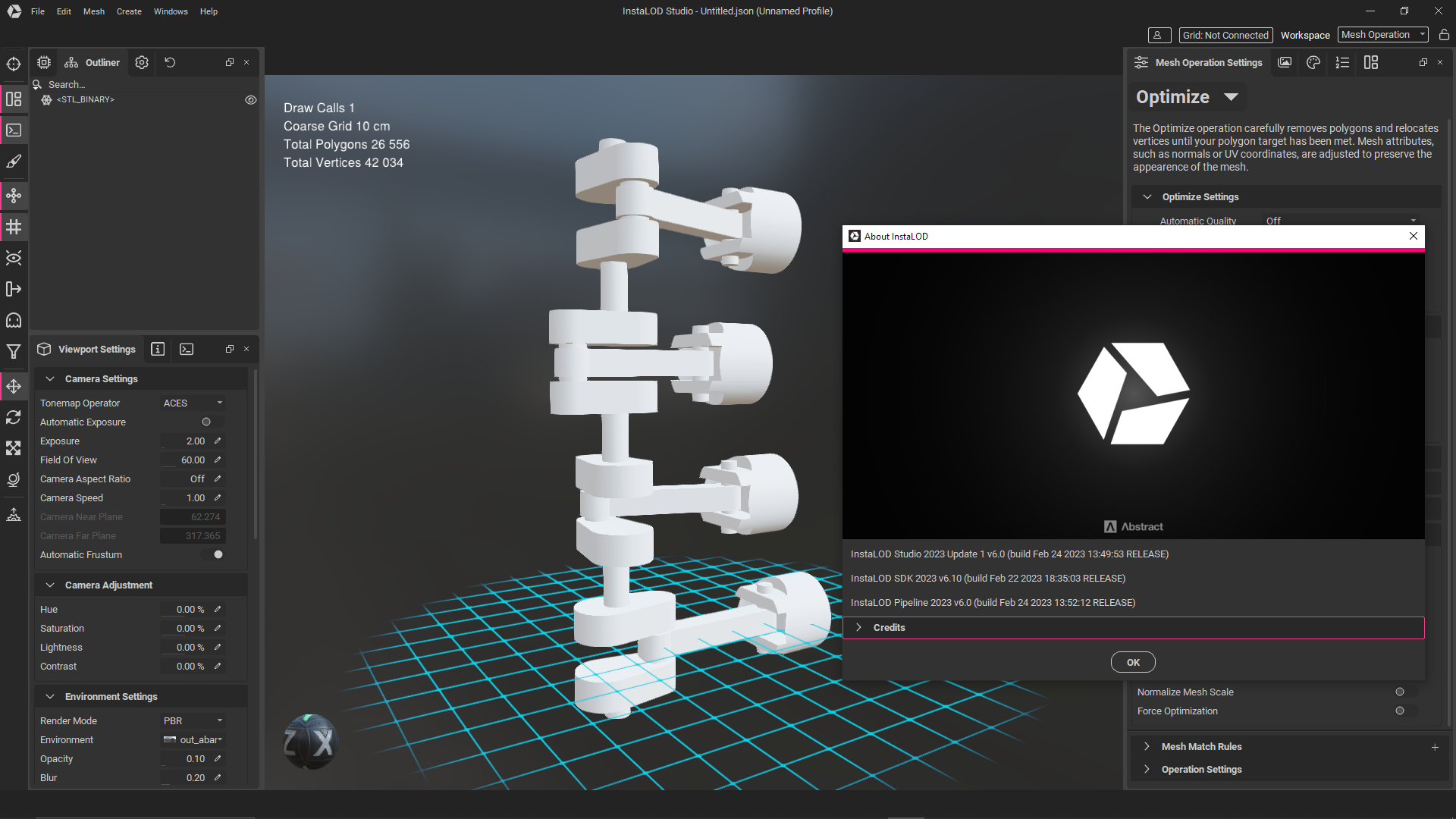This screenshot has width=1456, height=819.
Task: Click the eye focus icon in left sidebar
Action: (14, 258)
